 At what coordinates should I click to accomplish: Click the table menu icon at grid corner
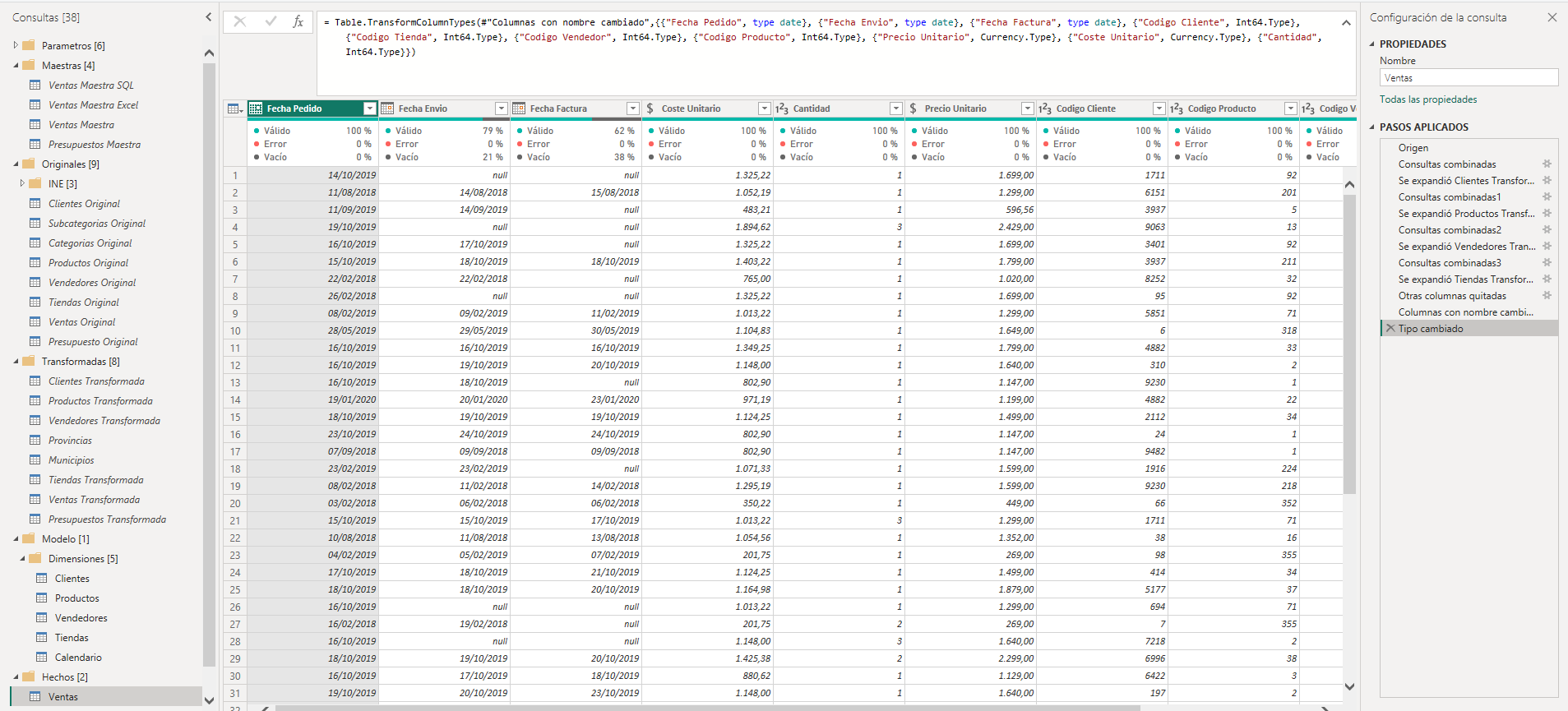(235, 108)
